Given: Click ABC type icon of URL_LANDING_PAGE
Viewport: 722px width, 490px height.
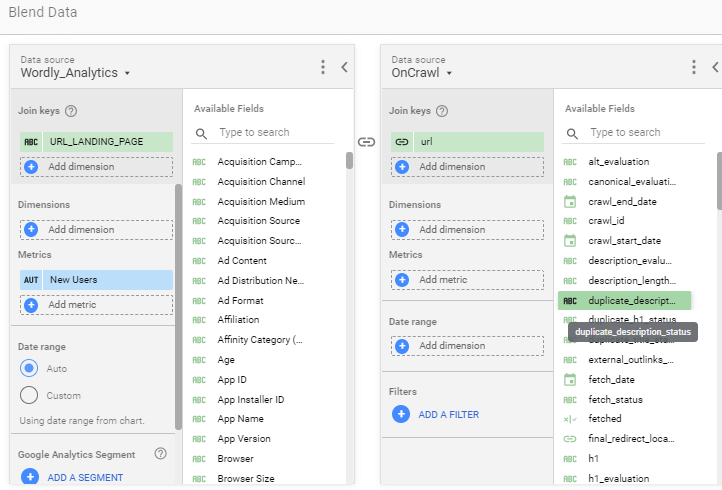Looking at the screenshot, I should [31, 142].
